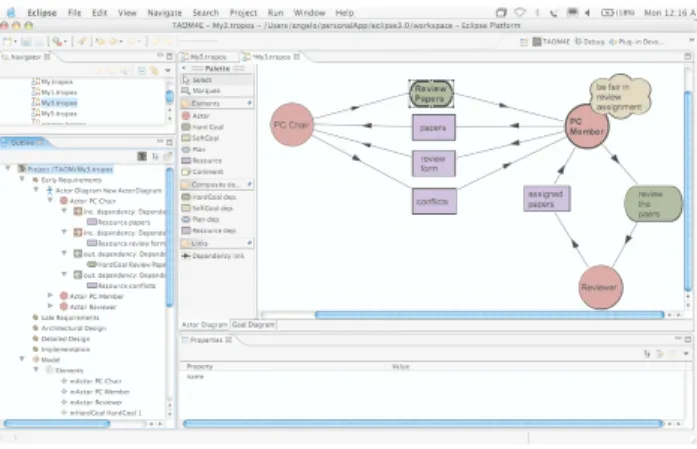The image size is (697, 449).
Task: Select the Dependency link tool
Action: (216, 256)
